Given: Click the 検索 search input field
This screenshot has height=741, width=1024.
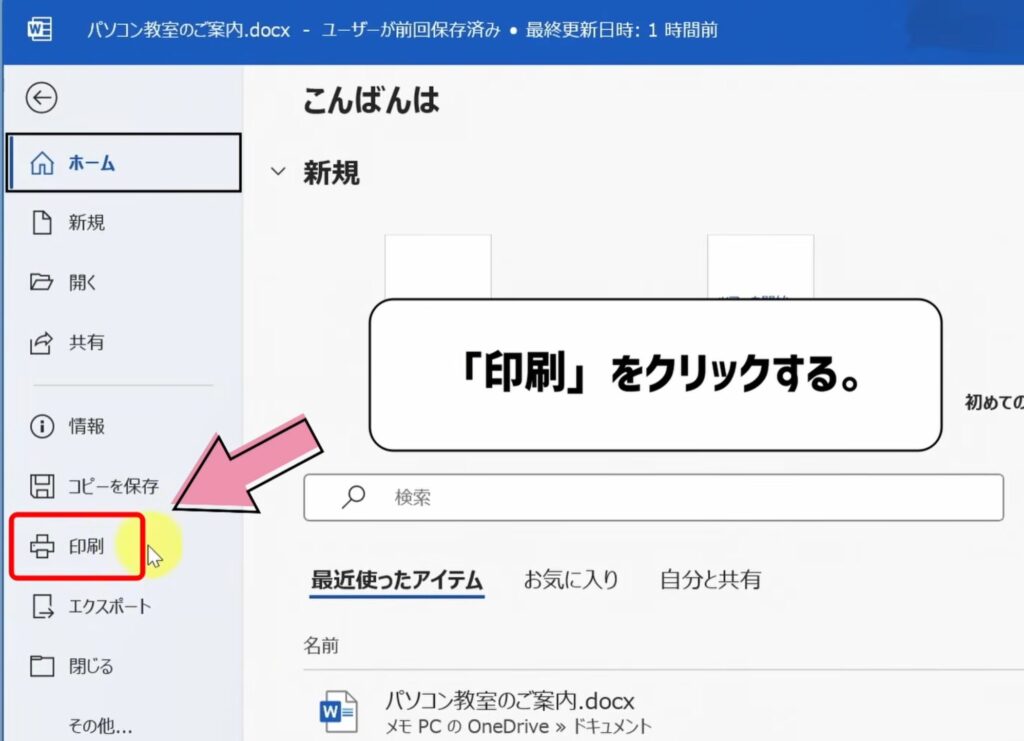Looking at the screenshot, I should pos(600,497).
